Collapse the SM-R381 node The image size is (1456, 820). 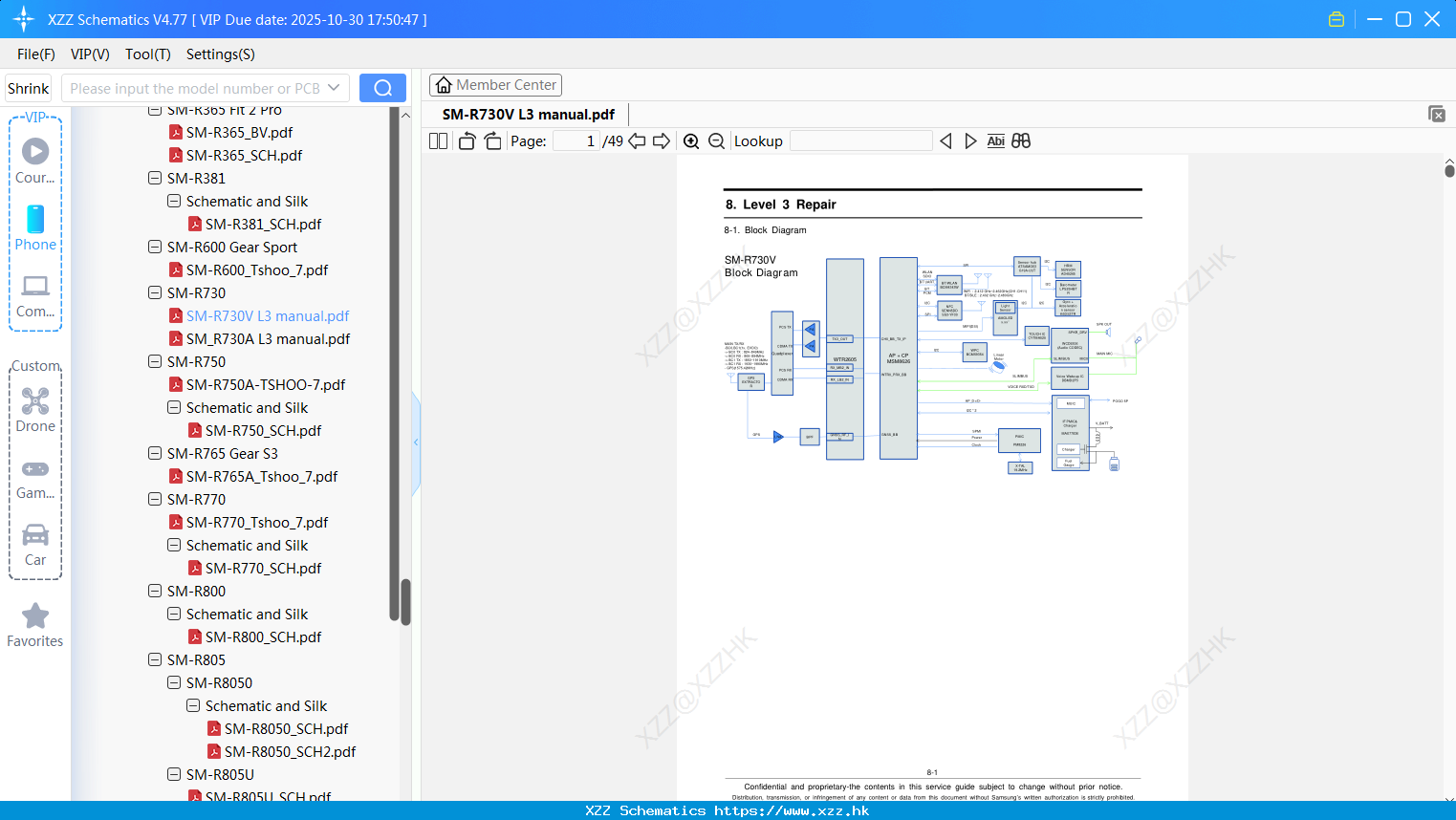155,178
